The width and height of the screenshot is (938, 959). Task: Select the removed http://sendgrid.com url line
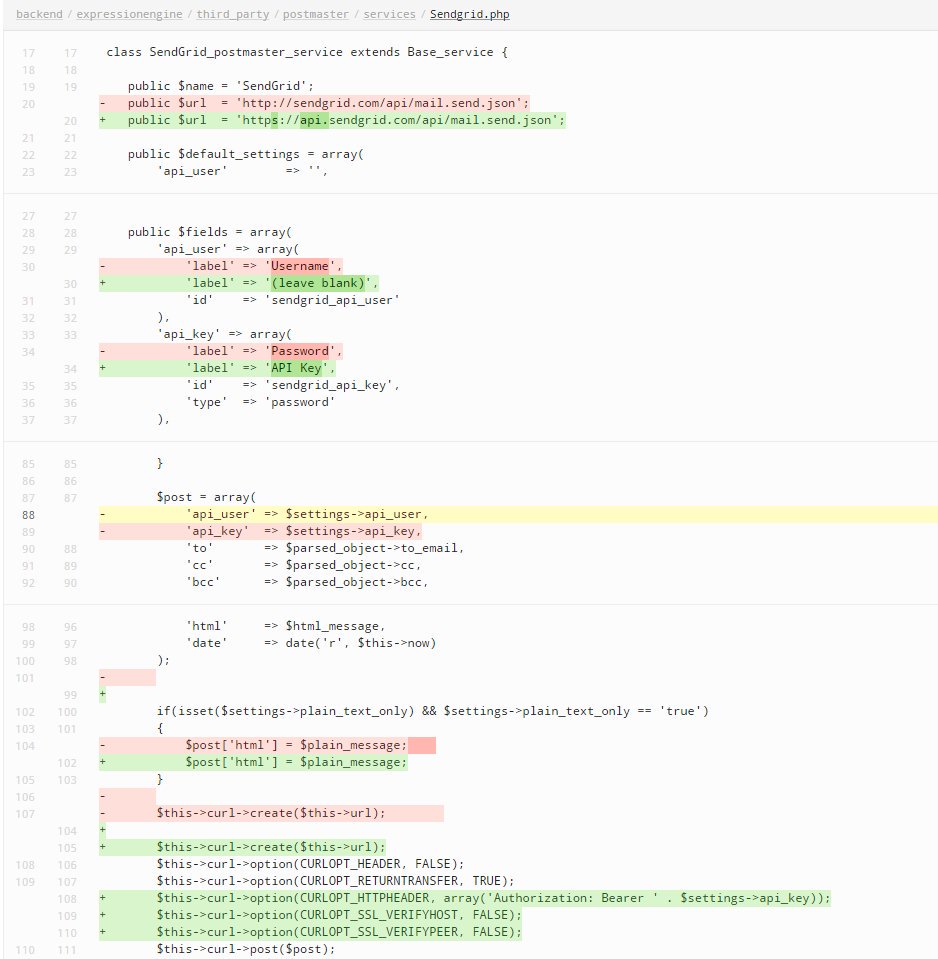314,103
